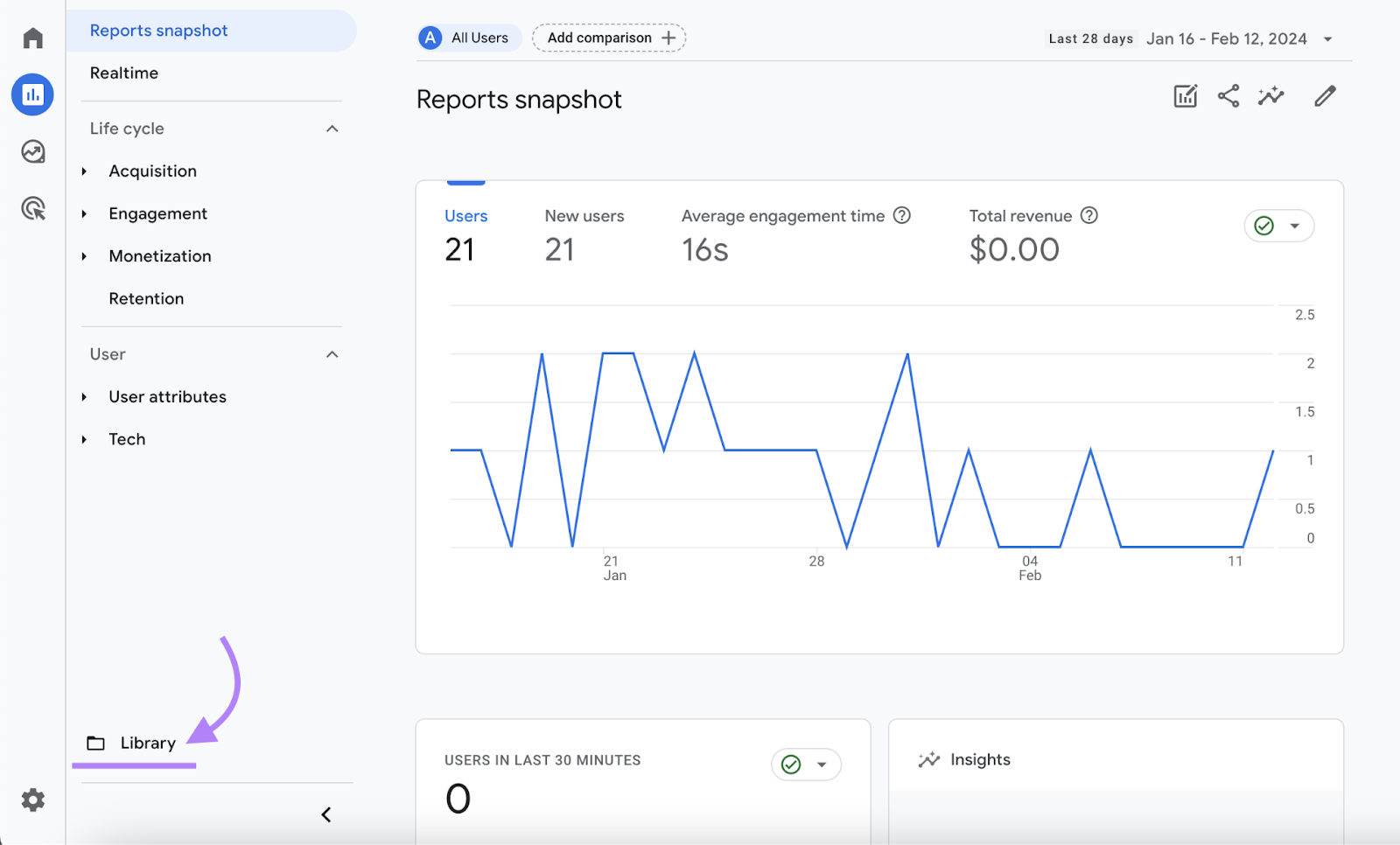Open the Explore icon in sidebar
Viewport: 1400px width, 845px height.
click(x=33, y=152)
